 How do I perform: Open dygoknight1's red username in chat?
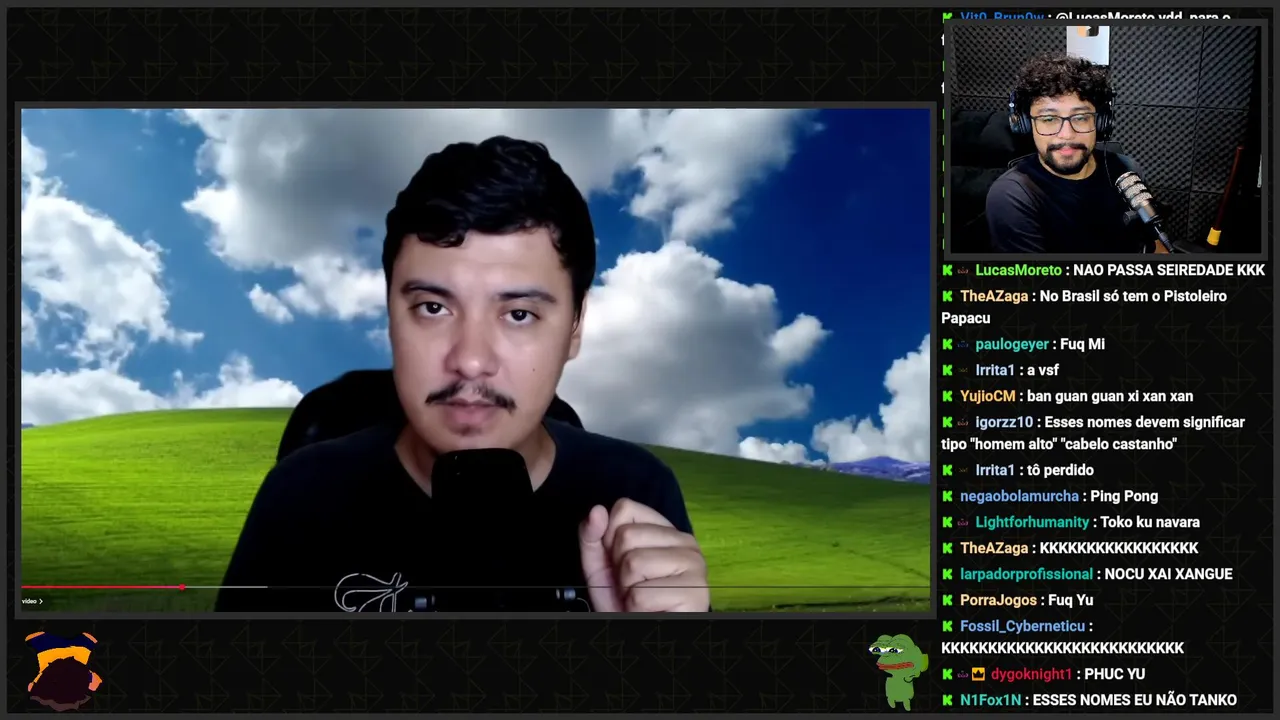1031,674
